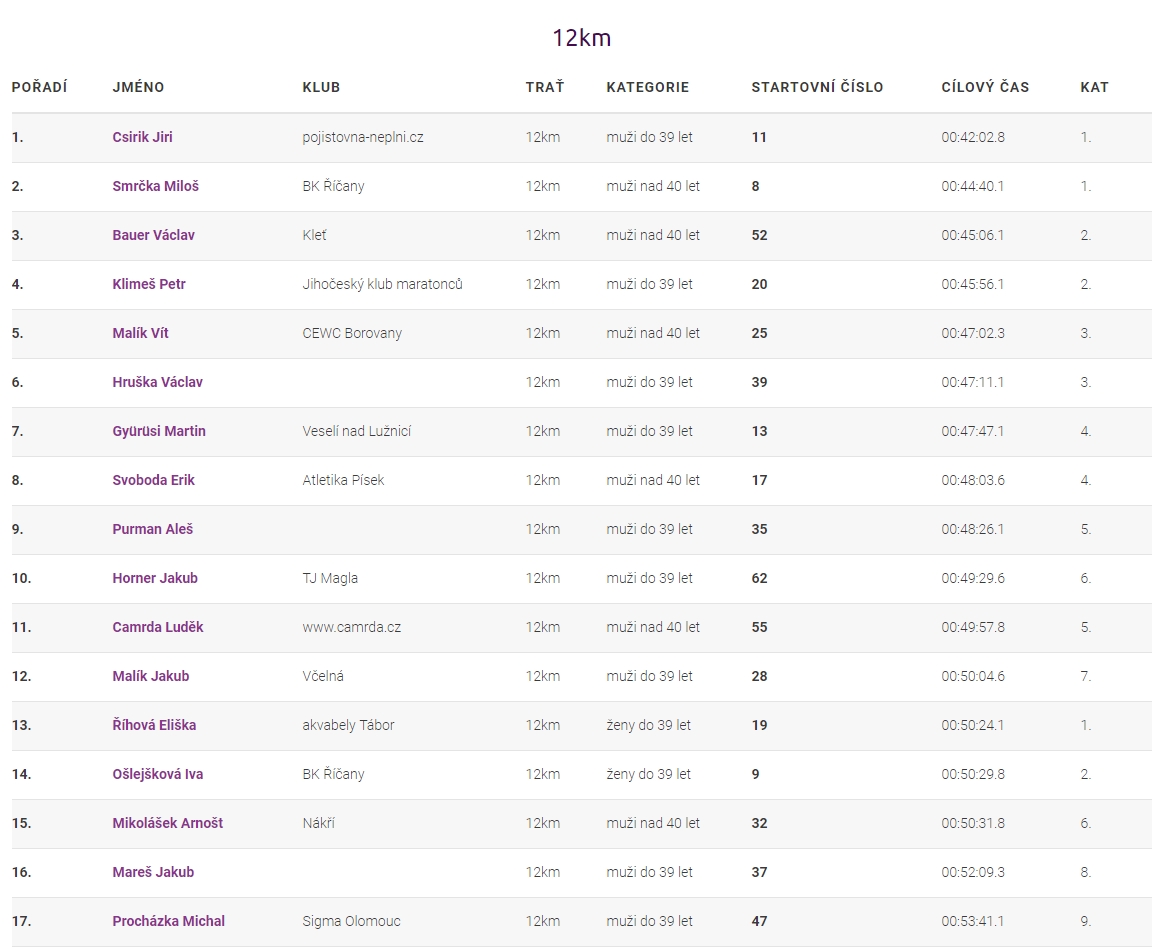Click rank number 10.

coord(21,578)
